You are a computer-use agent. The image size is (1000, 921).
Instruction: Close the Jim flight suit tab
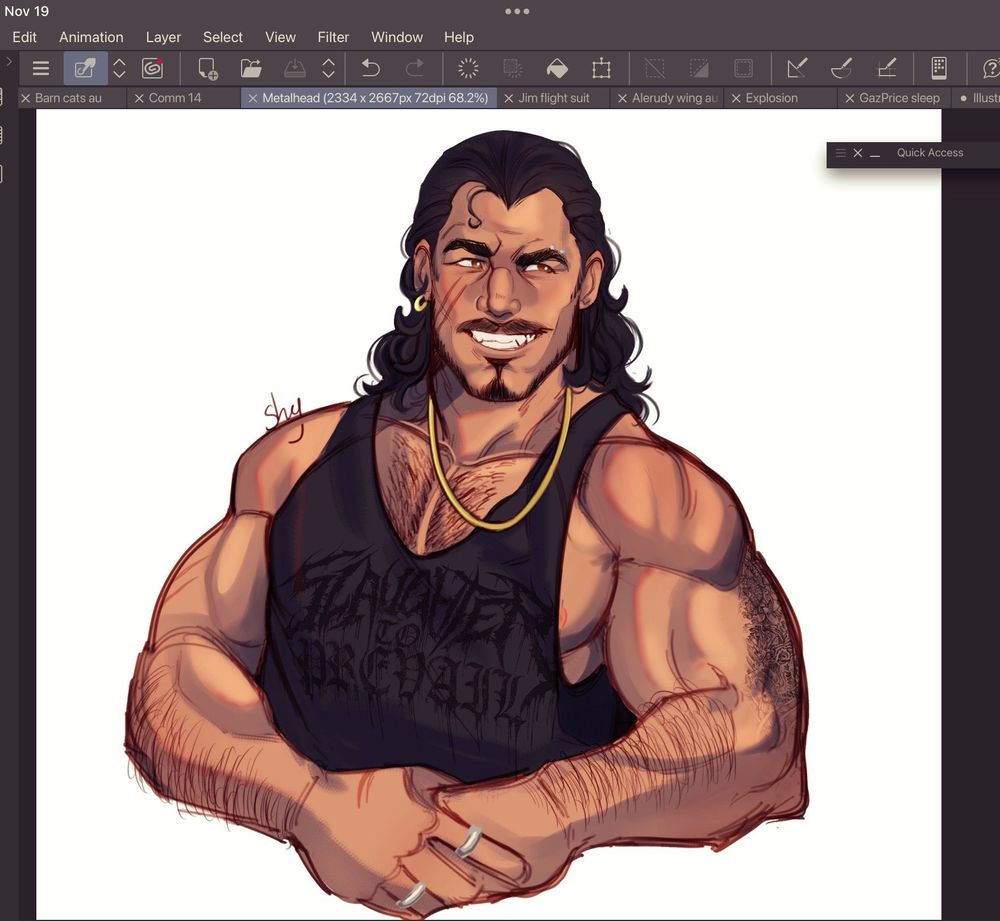coord(508,98)
